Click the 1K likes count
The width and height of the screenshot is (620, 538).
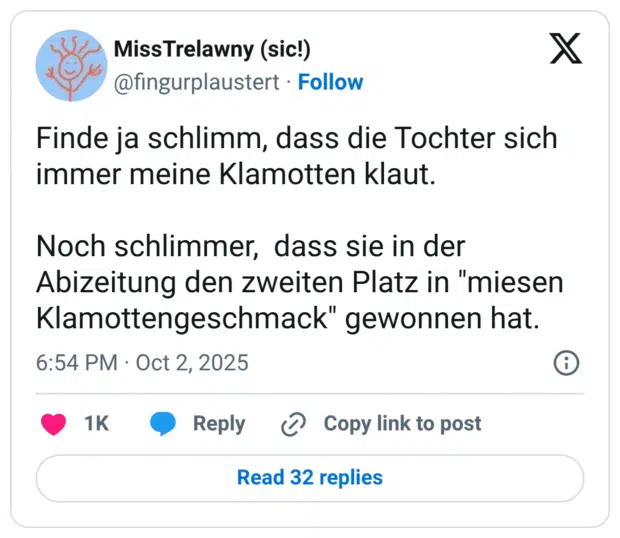coord(97,424)
